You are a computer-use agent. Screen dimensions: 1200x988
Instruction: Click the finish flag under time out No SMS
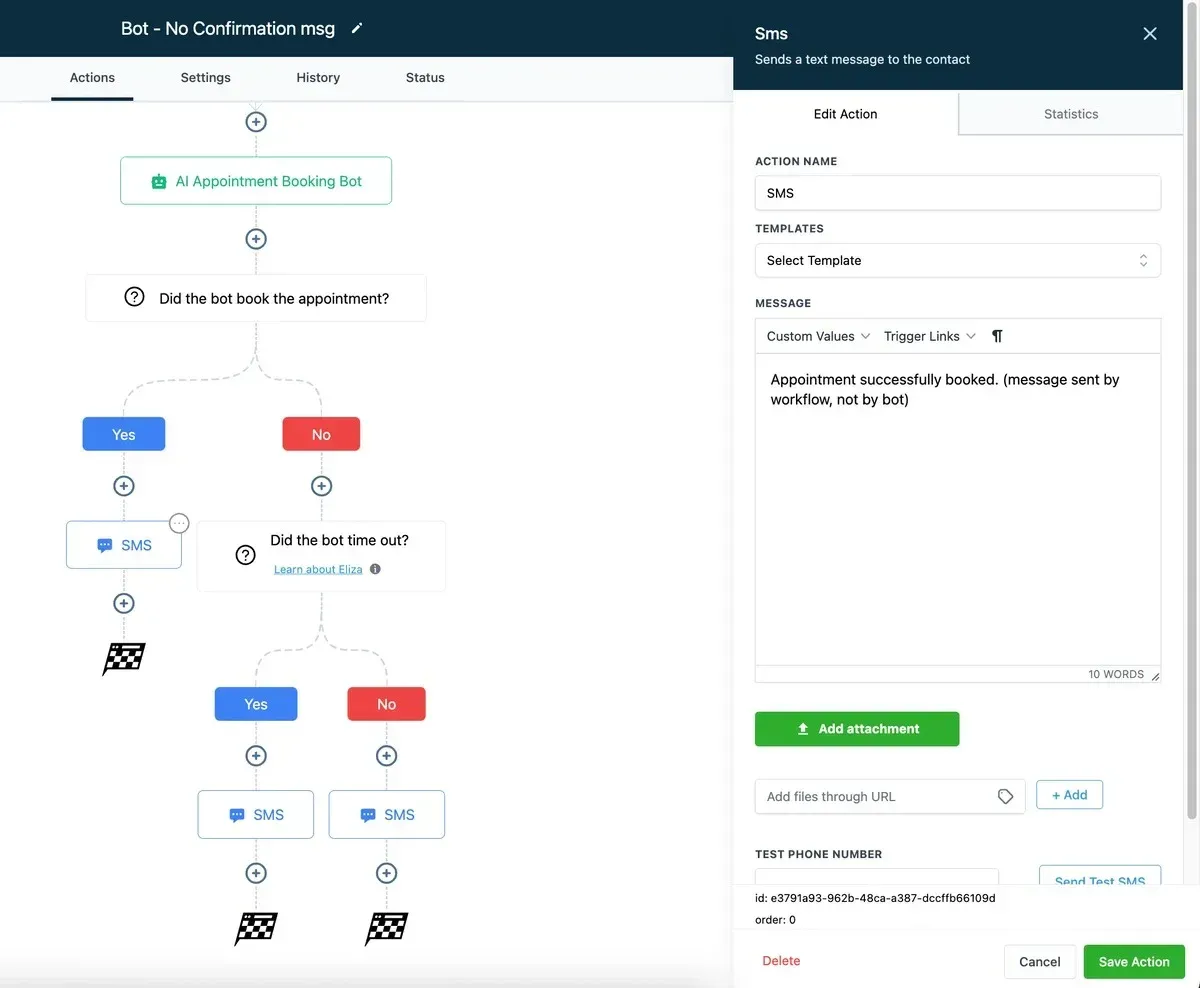click(386, 929)
